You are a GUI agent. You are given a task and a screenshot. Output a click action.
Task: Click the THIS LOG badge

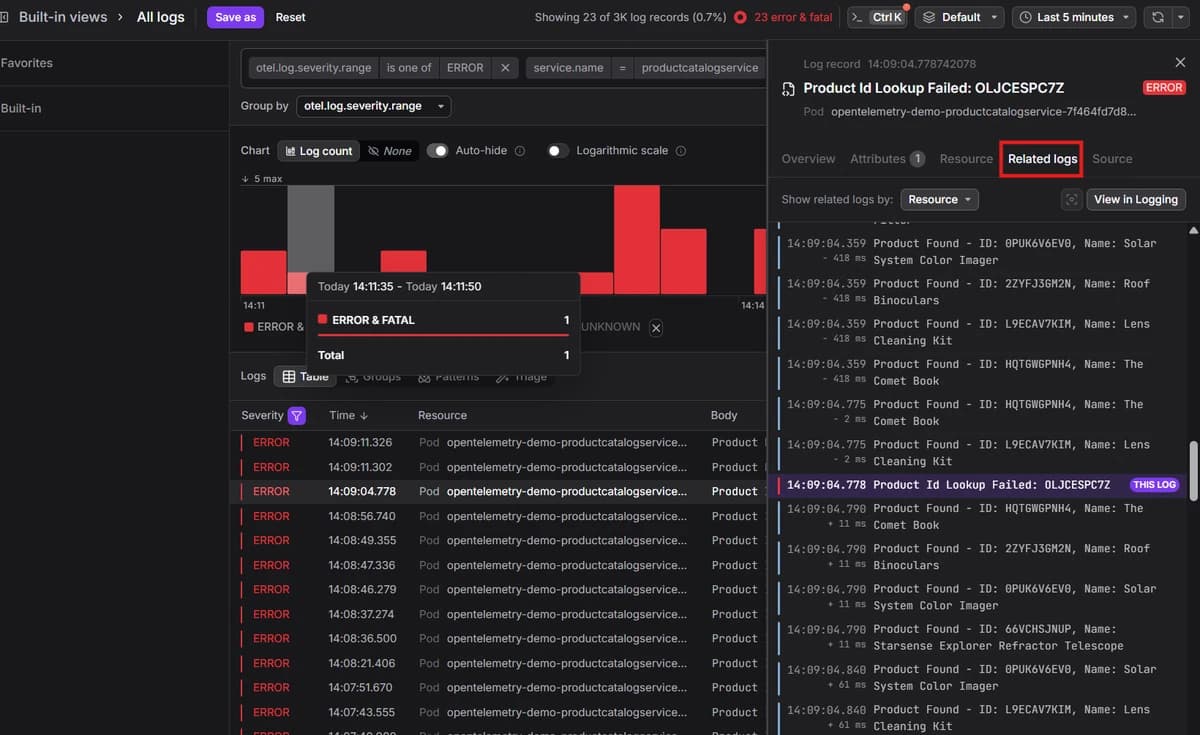(1154, 485)
